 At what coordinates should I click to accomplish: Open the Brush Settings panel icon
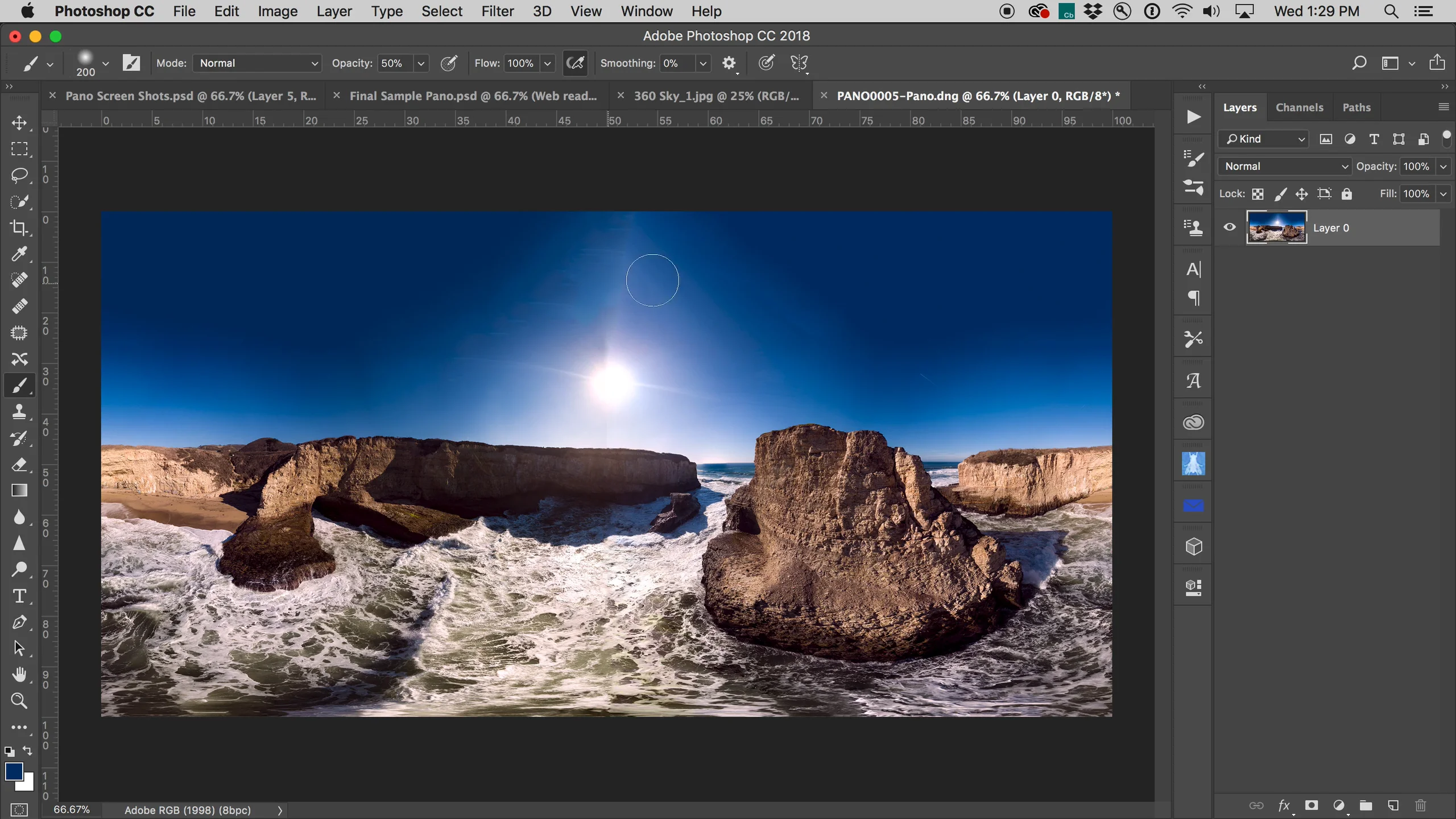pyautogui.click(x=1193, y=160)
